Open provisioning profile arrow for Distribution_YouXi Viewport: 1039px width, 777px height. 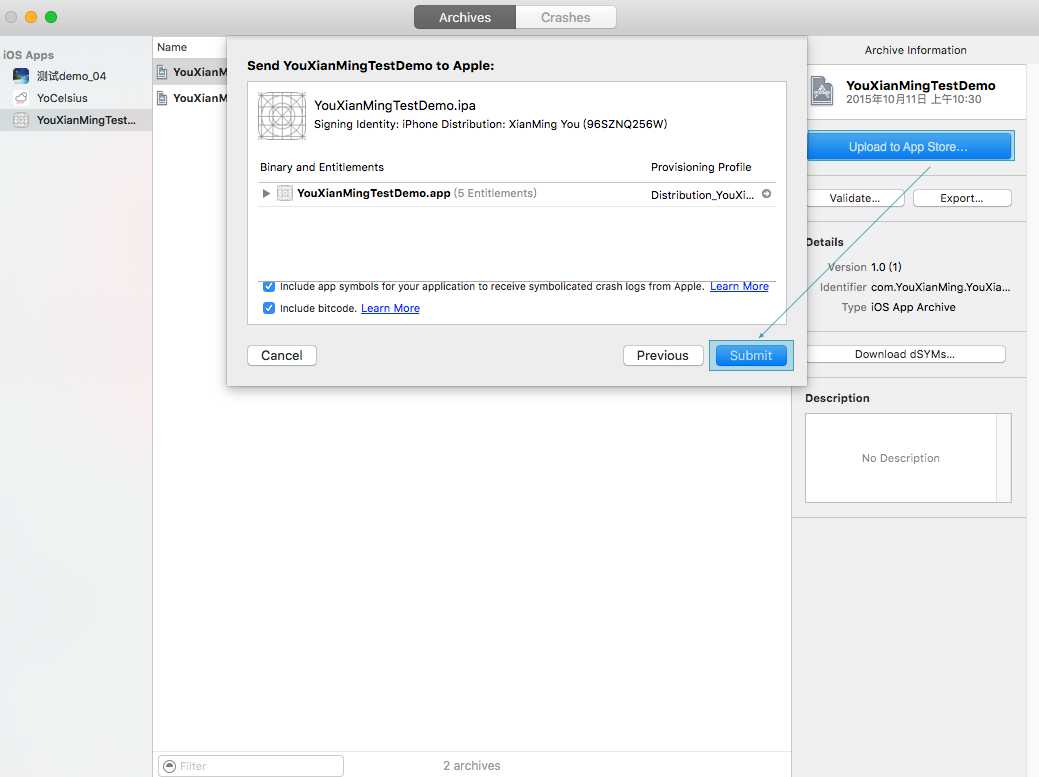pyautogui.click(x=766, y=194)
